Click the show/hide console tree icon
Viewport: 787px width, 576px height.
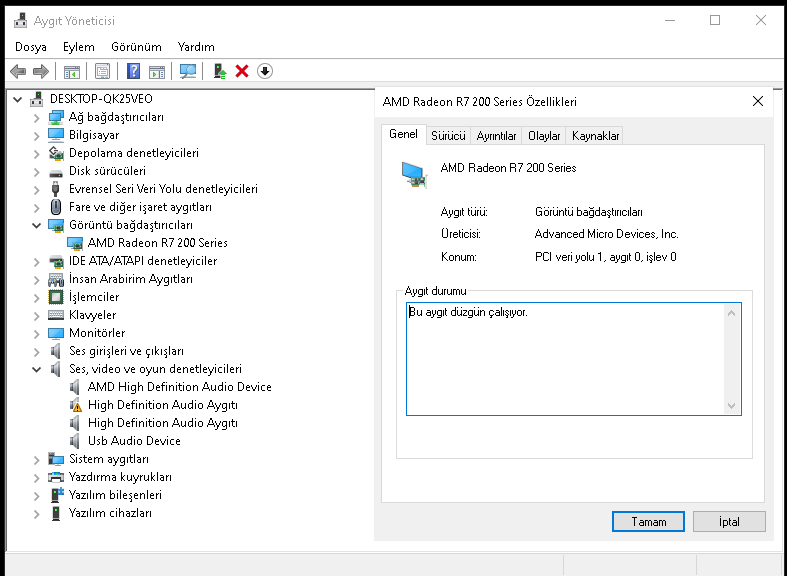pos(71,71)
